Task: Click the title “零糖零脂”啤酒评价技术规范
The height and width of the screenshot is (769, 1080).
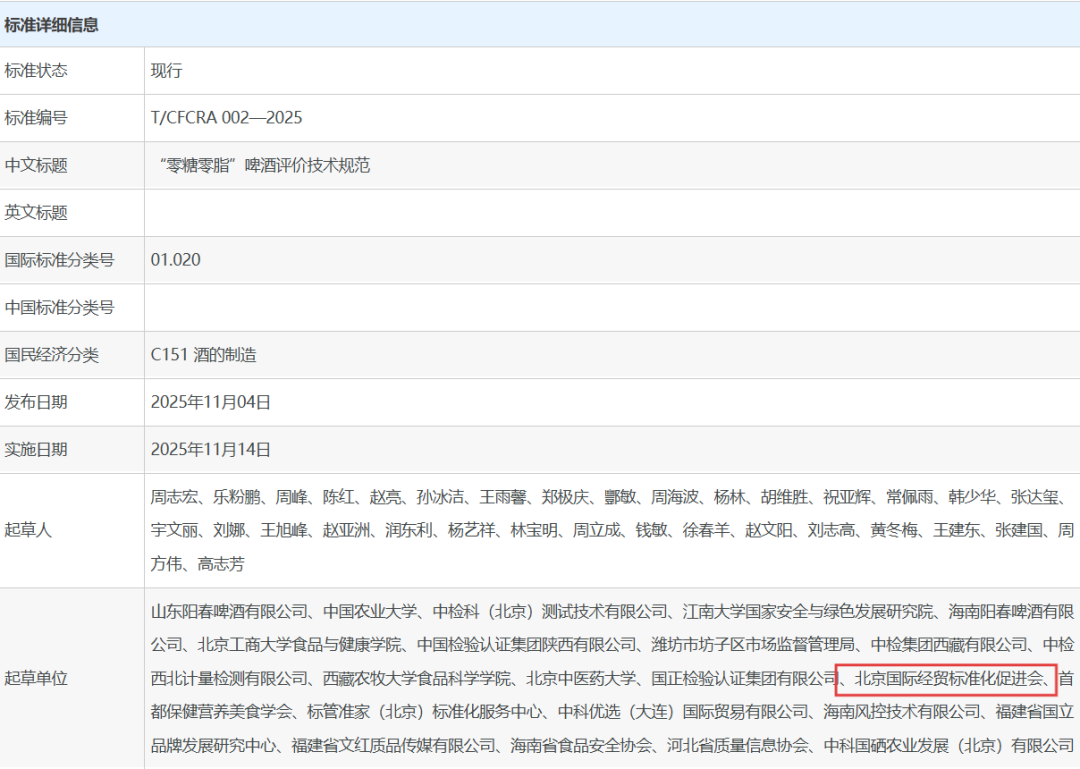Action: tap(264, 165)
